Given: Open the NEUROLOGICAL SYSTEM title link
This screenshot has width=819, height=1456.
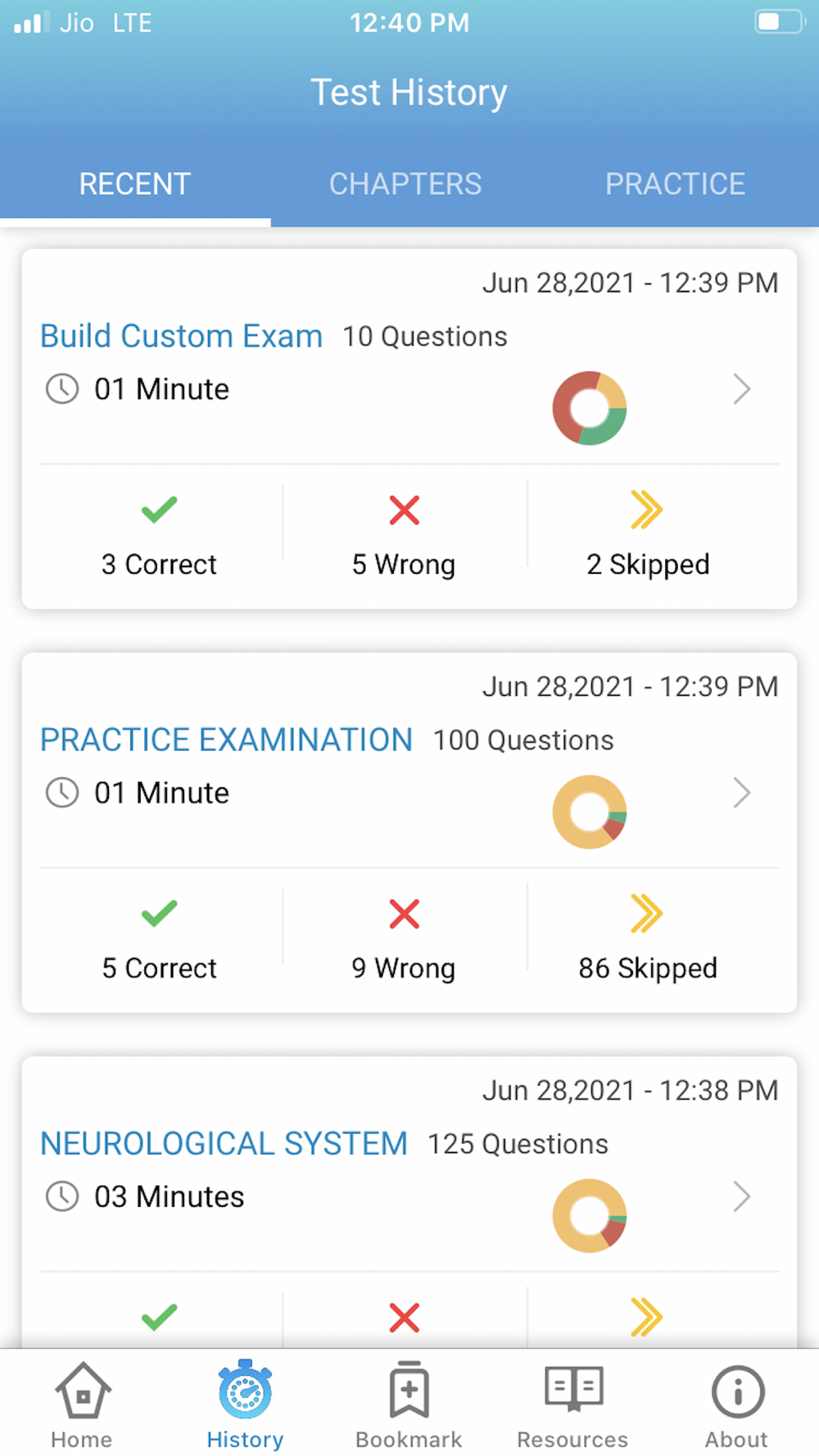Looking at the screenshot, I should 224,1143.
